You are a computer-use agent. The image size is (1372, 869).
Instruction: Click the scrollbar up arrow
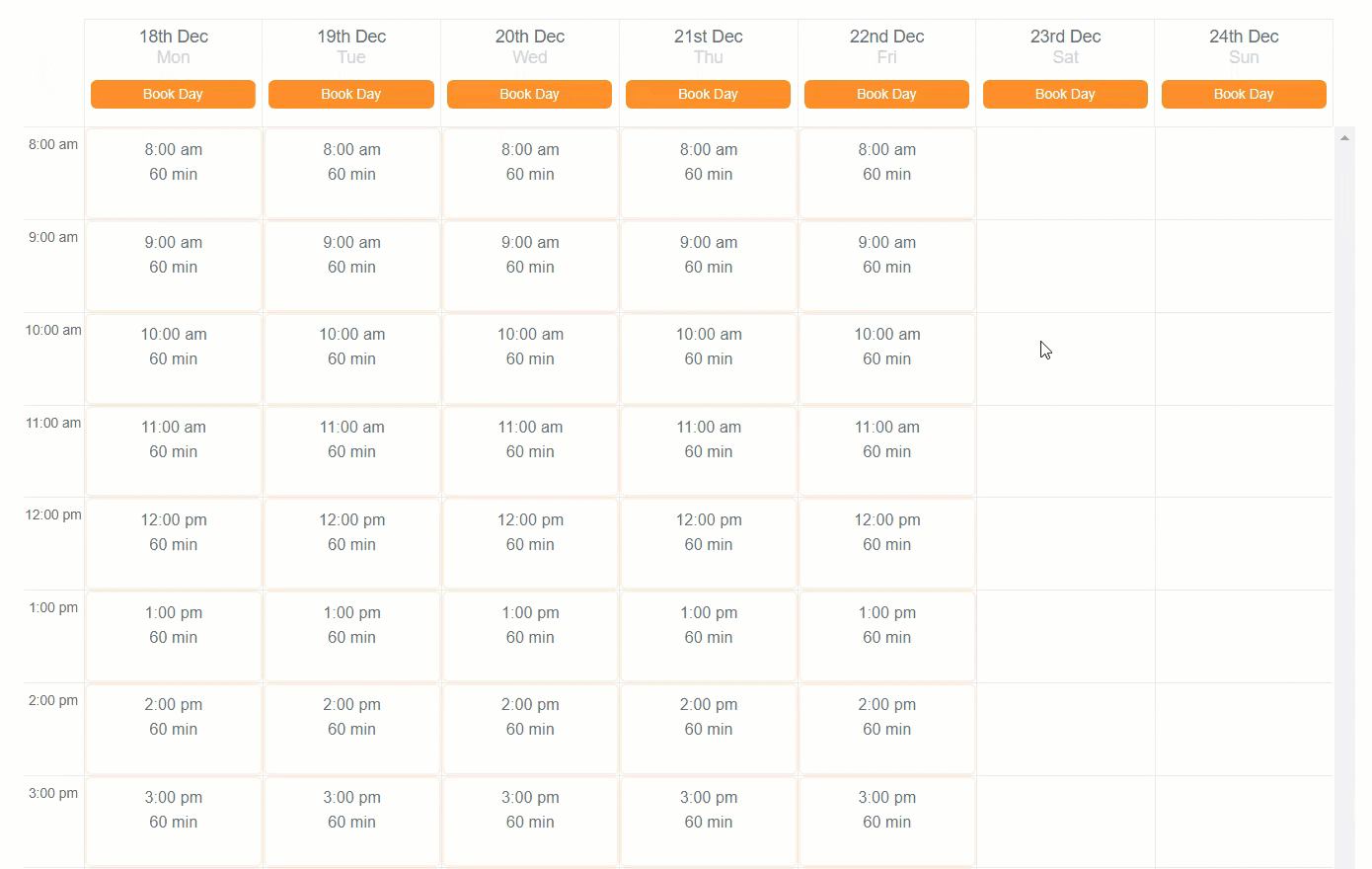(1344, 138)
